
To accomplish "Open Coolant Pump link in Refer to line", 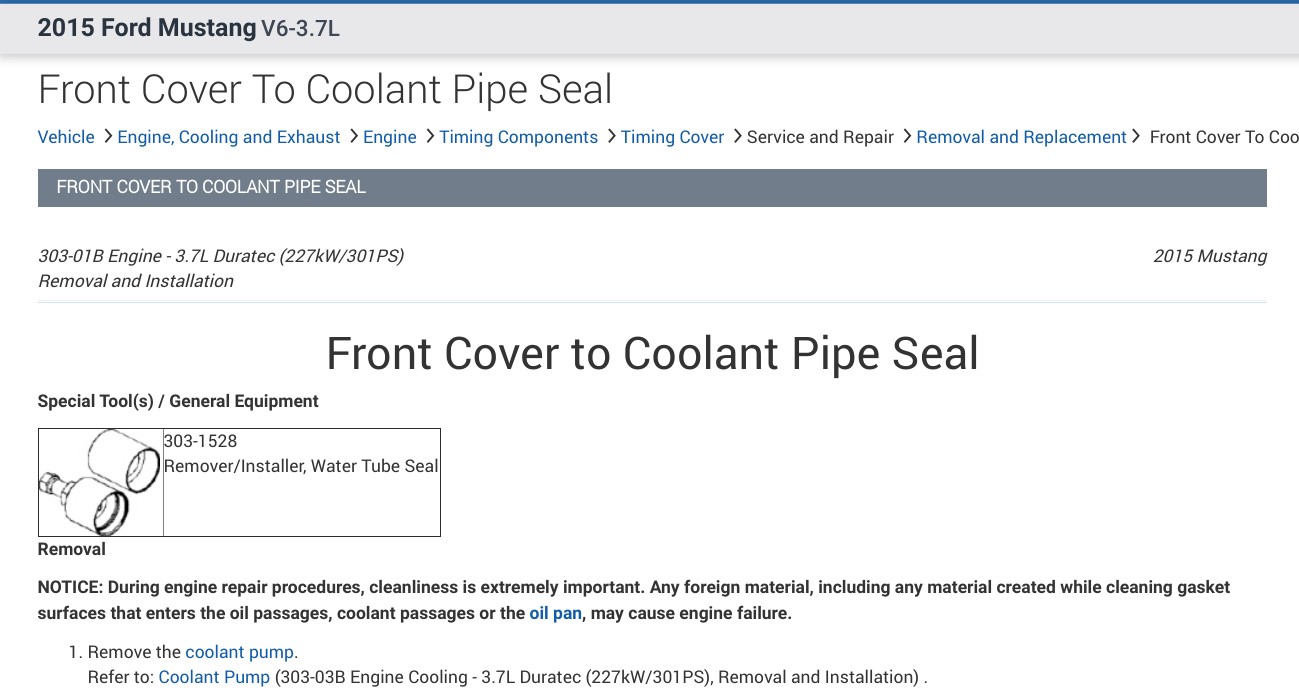I will [214, 677].
